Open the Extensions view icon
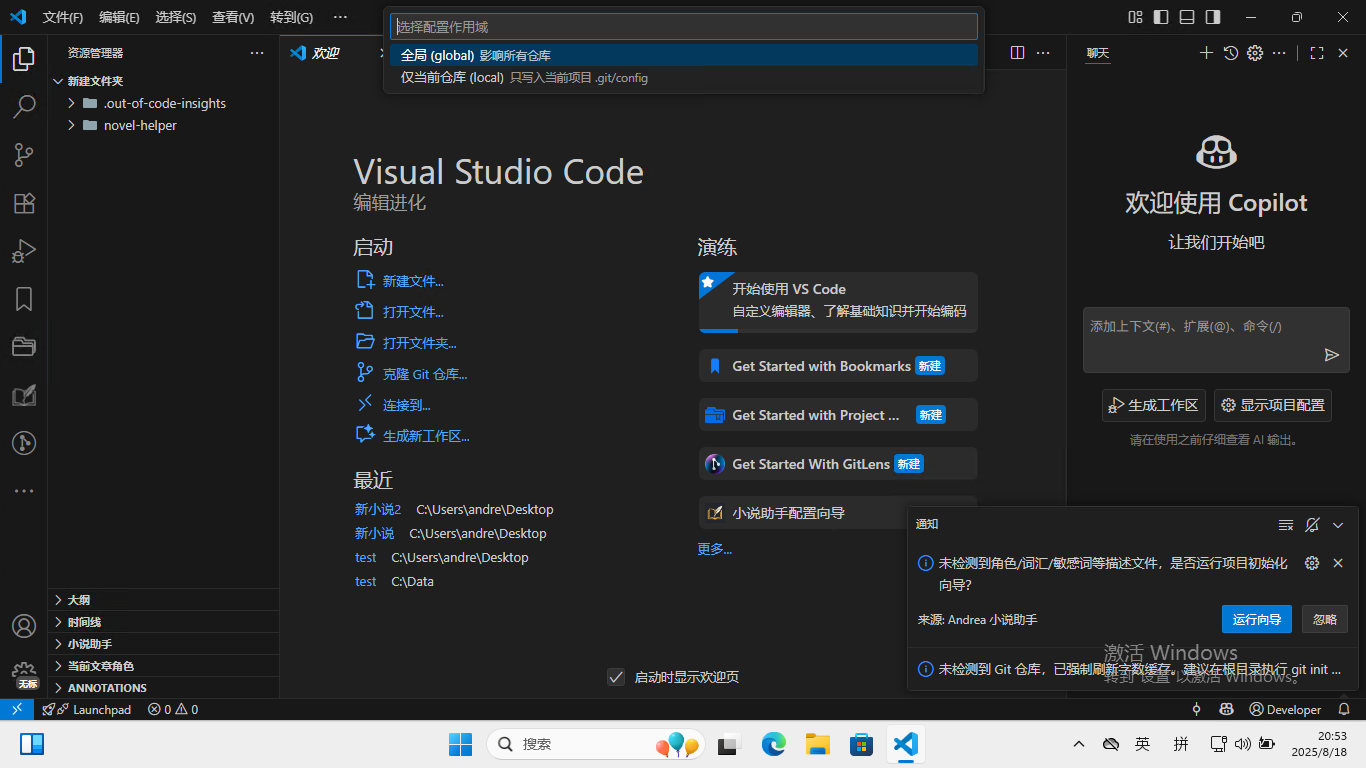1366x768 pixels. (x=24, y=203)
